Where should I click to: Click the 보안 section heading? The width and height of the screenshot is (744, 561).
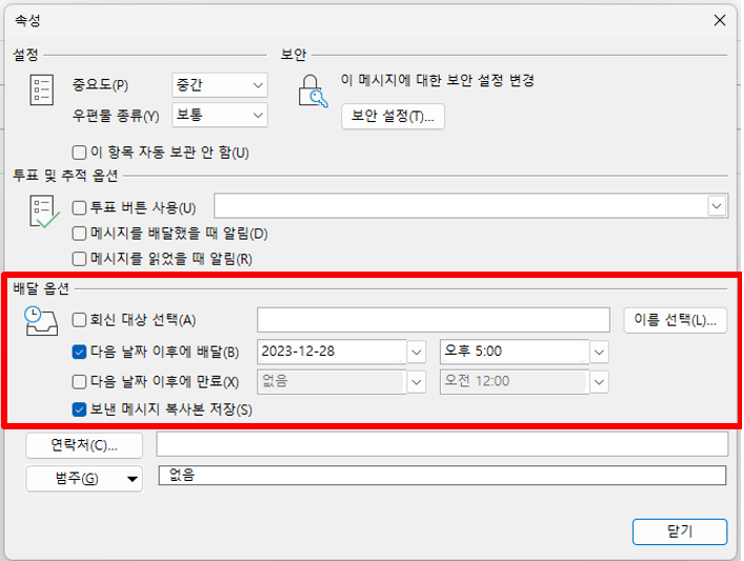[294, 55]
